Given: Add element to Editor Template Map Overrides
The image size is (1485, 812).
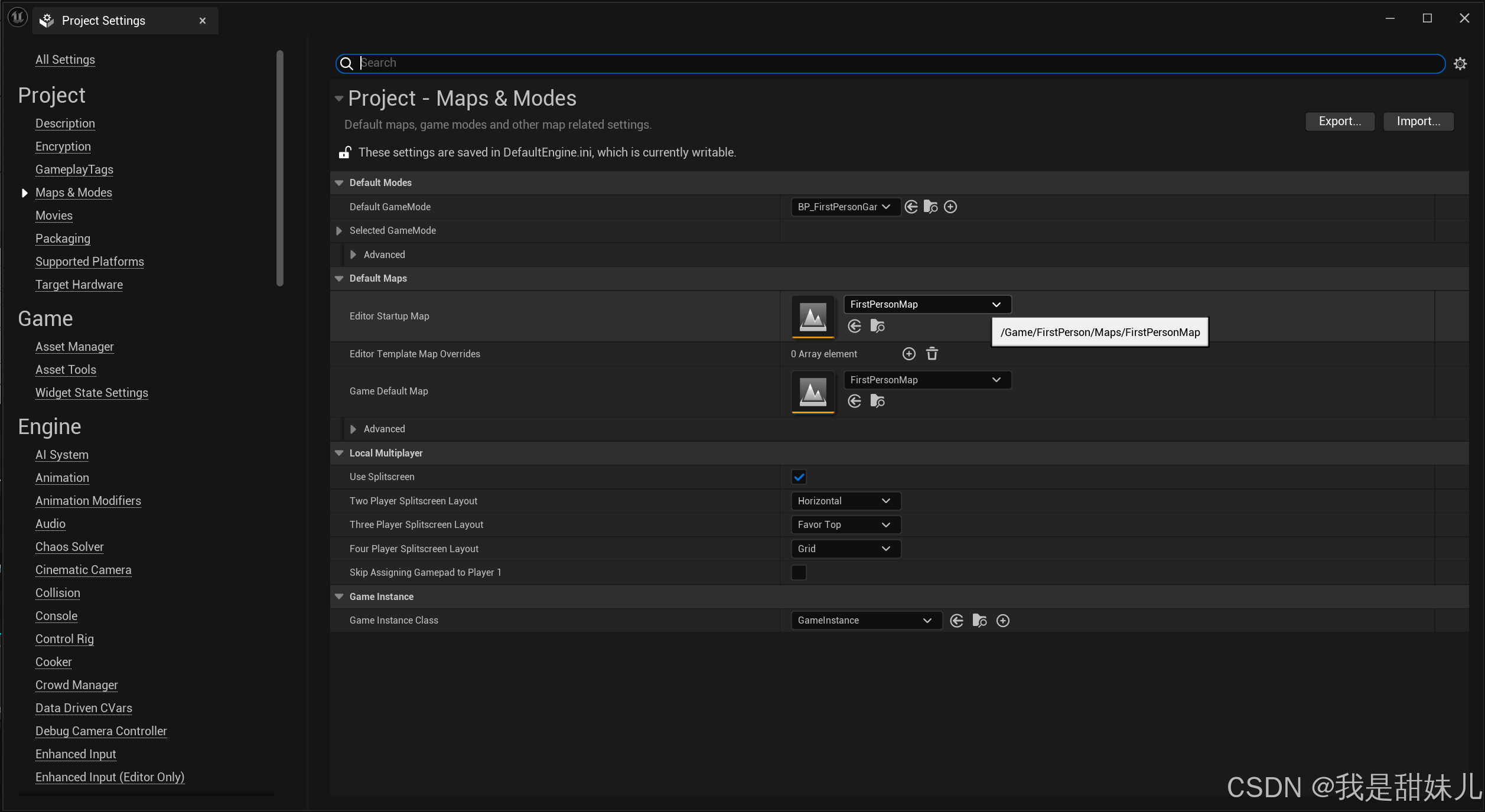Looking at the screenshot, I should tap(908, 354).
